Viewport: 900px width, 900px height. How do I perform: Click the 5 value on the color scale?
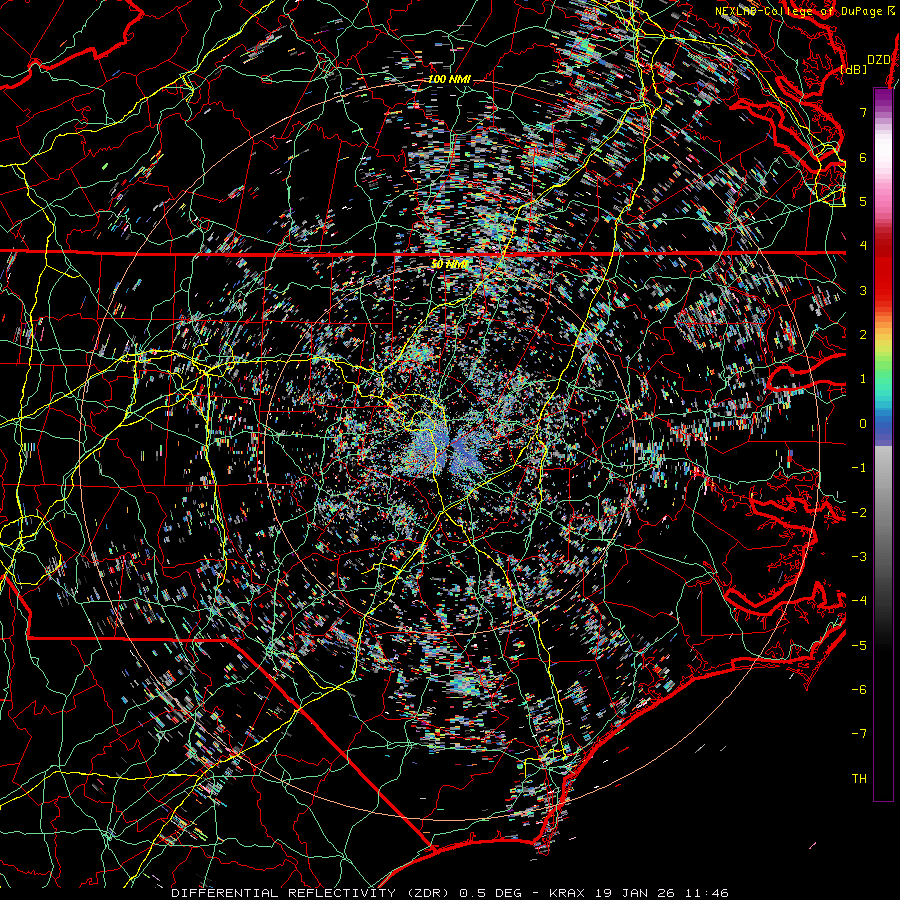(x=863, y=201)
